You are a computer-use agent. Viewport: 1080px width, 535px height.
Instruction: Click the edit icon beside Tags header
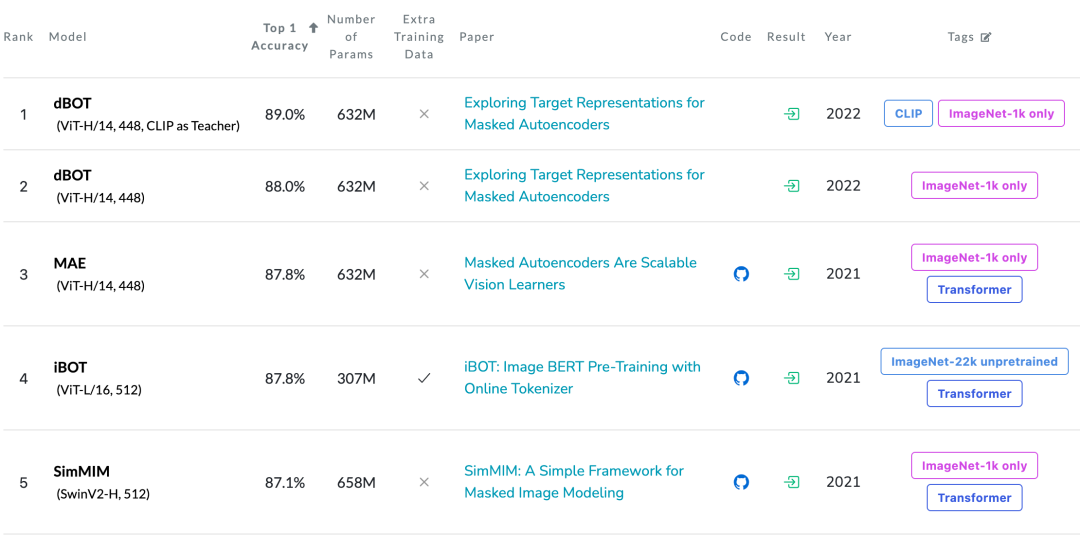[x=986, y=37]
